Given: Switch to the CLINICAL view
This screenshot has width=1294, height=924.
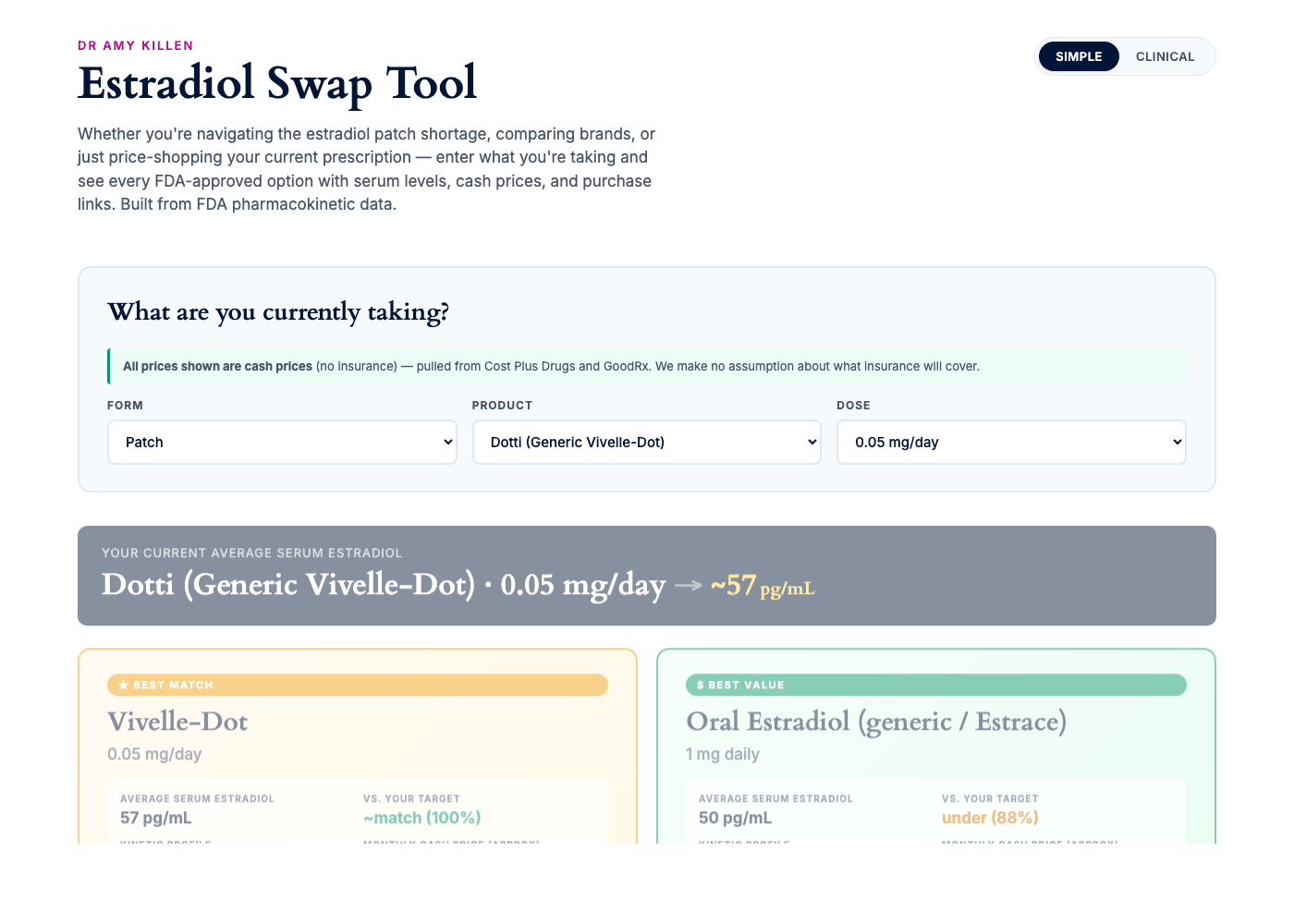Looking at the screenshot, I should (1165, 56).
